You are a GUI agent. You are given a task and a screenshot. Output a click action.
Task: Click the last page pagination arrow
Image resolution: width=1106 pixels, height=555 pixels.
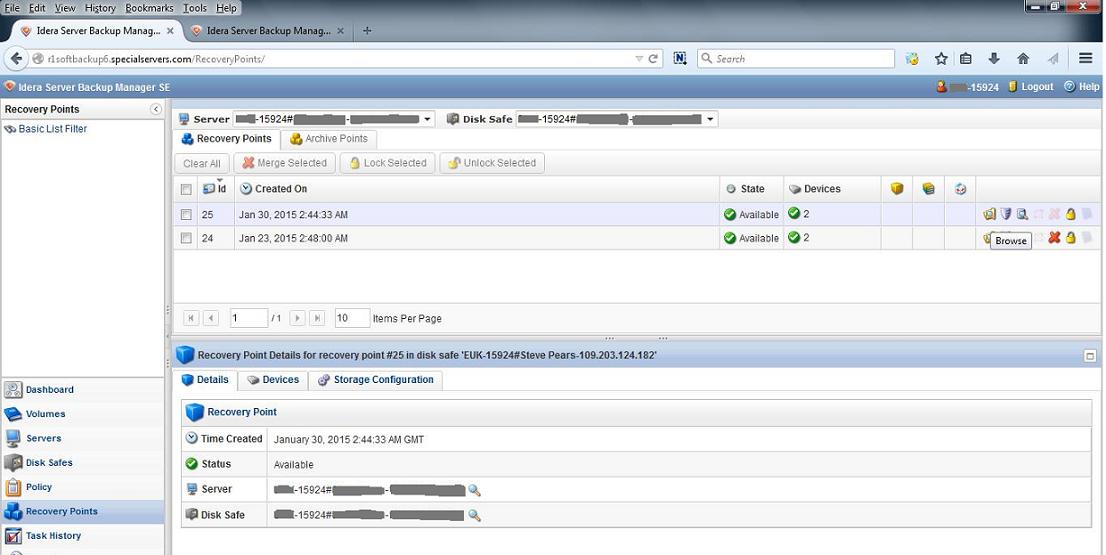click(x=317, y=318)
